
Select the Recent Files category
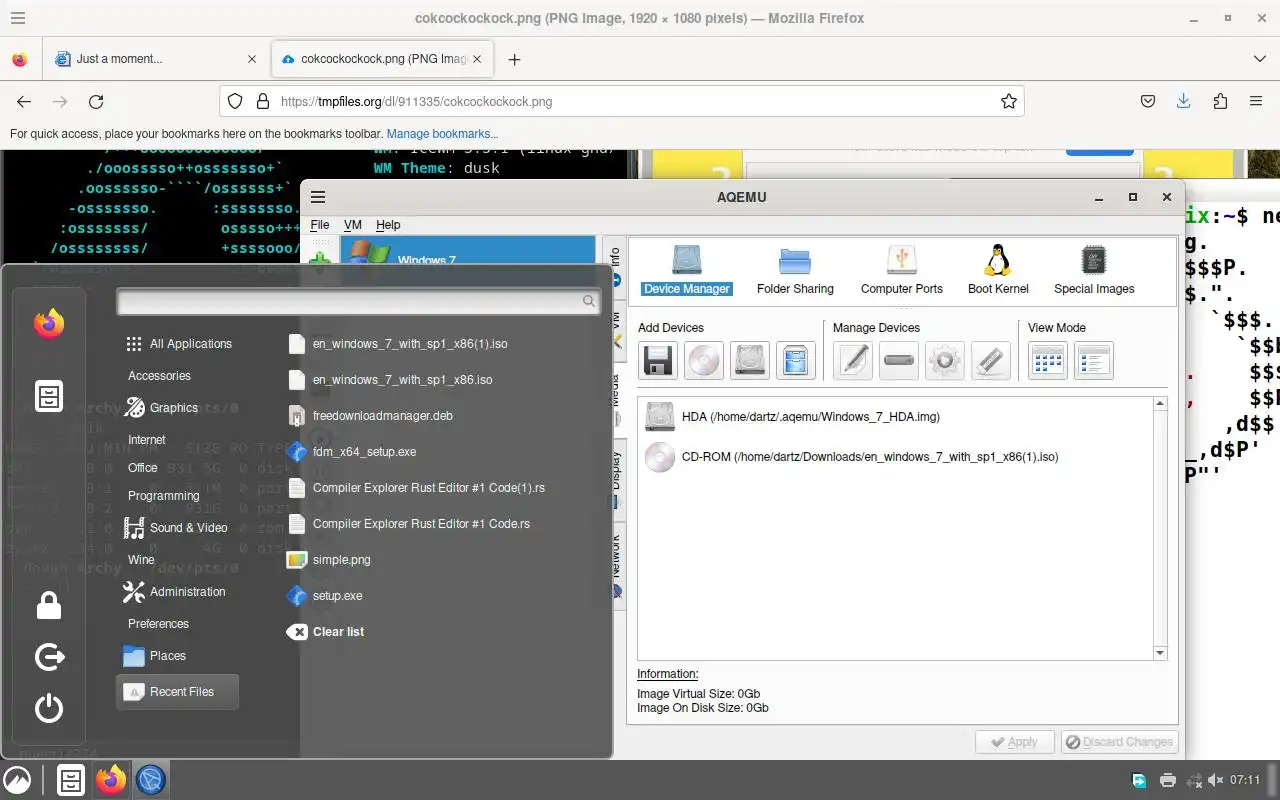[x=177, y=692]
